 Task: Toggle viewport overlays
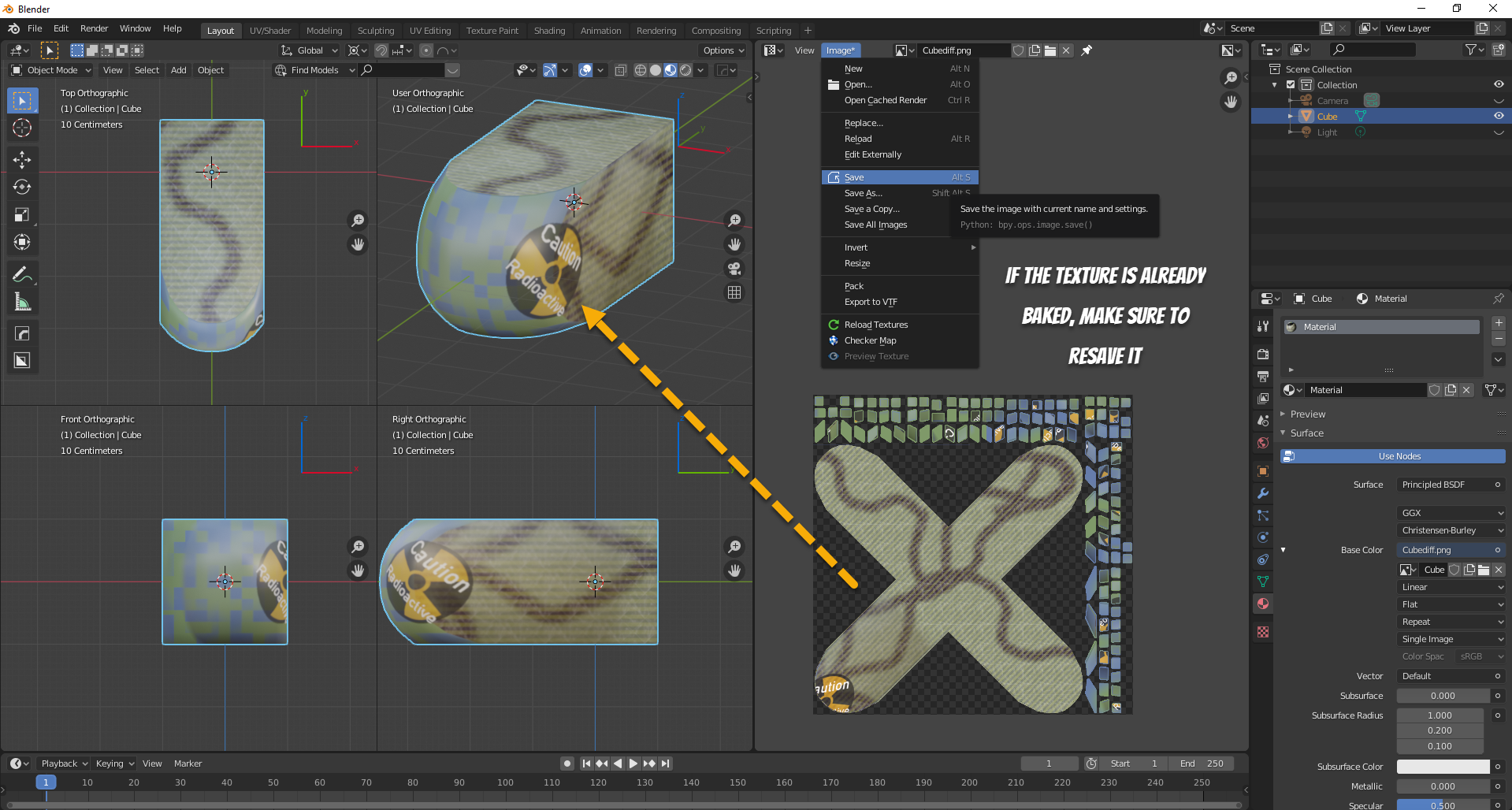(585, 70)
